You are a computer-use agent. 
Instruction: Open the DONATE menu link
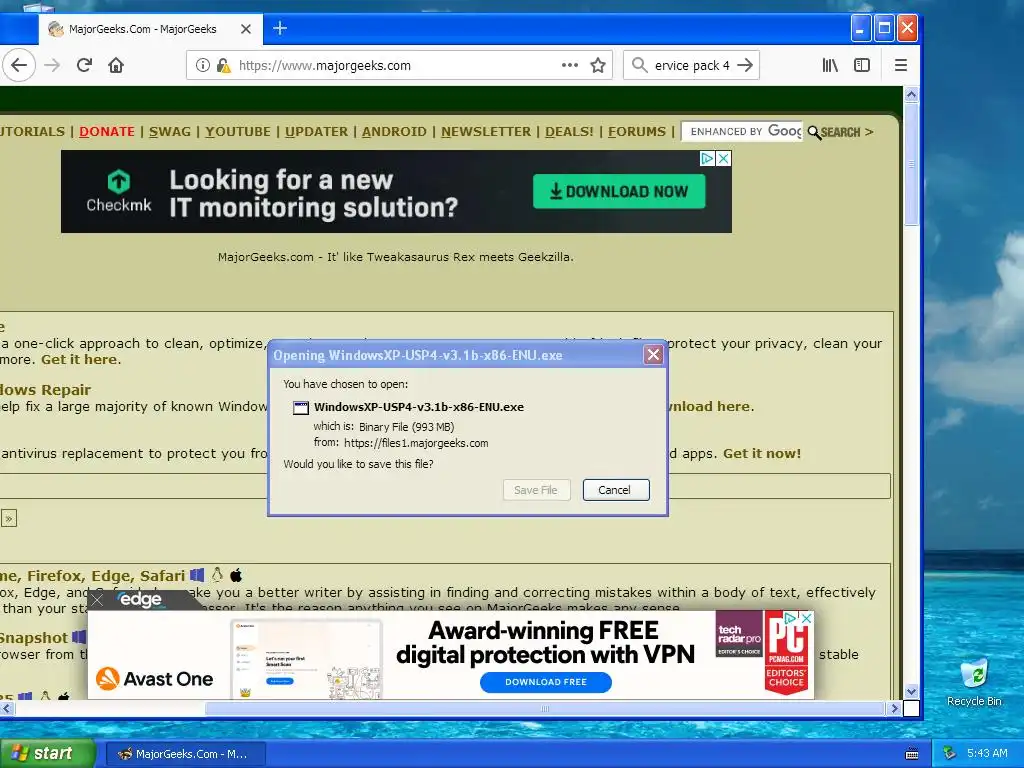click(x=107, y=131)
